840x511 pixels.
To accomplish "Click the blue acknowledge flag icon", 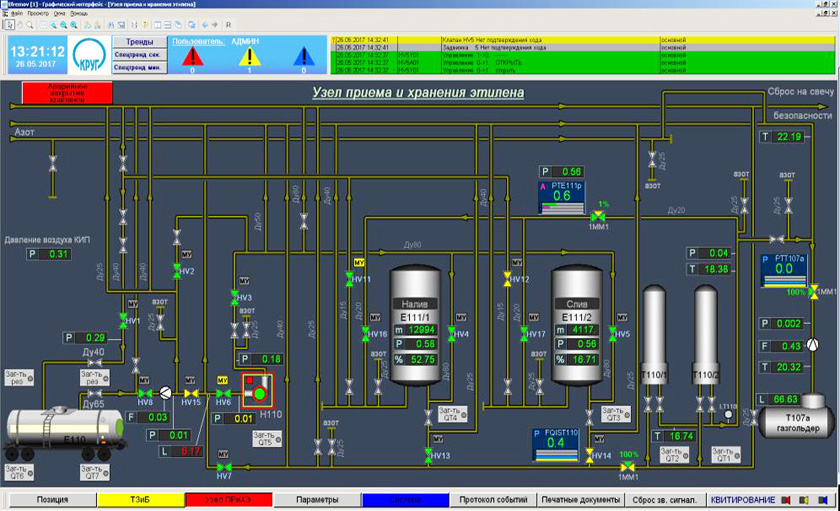I will pyautogui.click(x=823, y=500).
